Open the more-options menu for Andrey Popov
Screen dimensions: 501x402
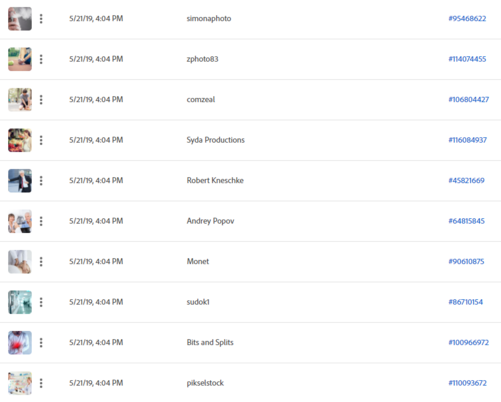41,221
